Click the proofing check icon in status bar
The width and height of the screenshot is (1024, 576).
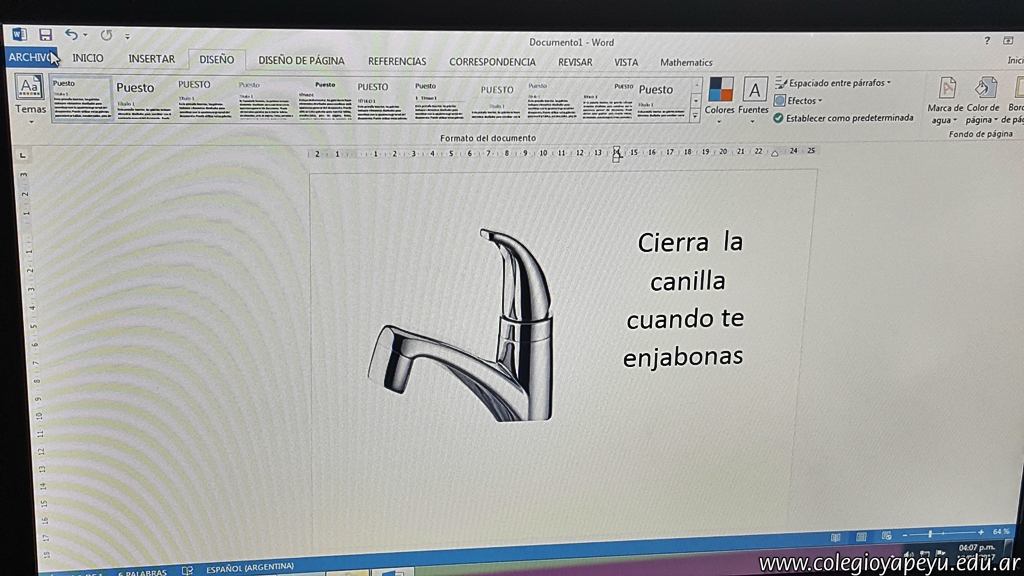pos(187,569)
